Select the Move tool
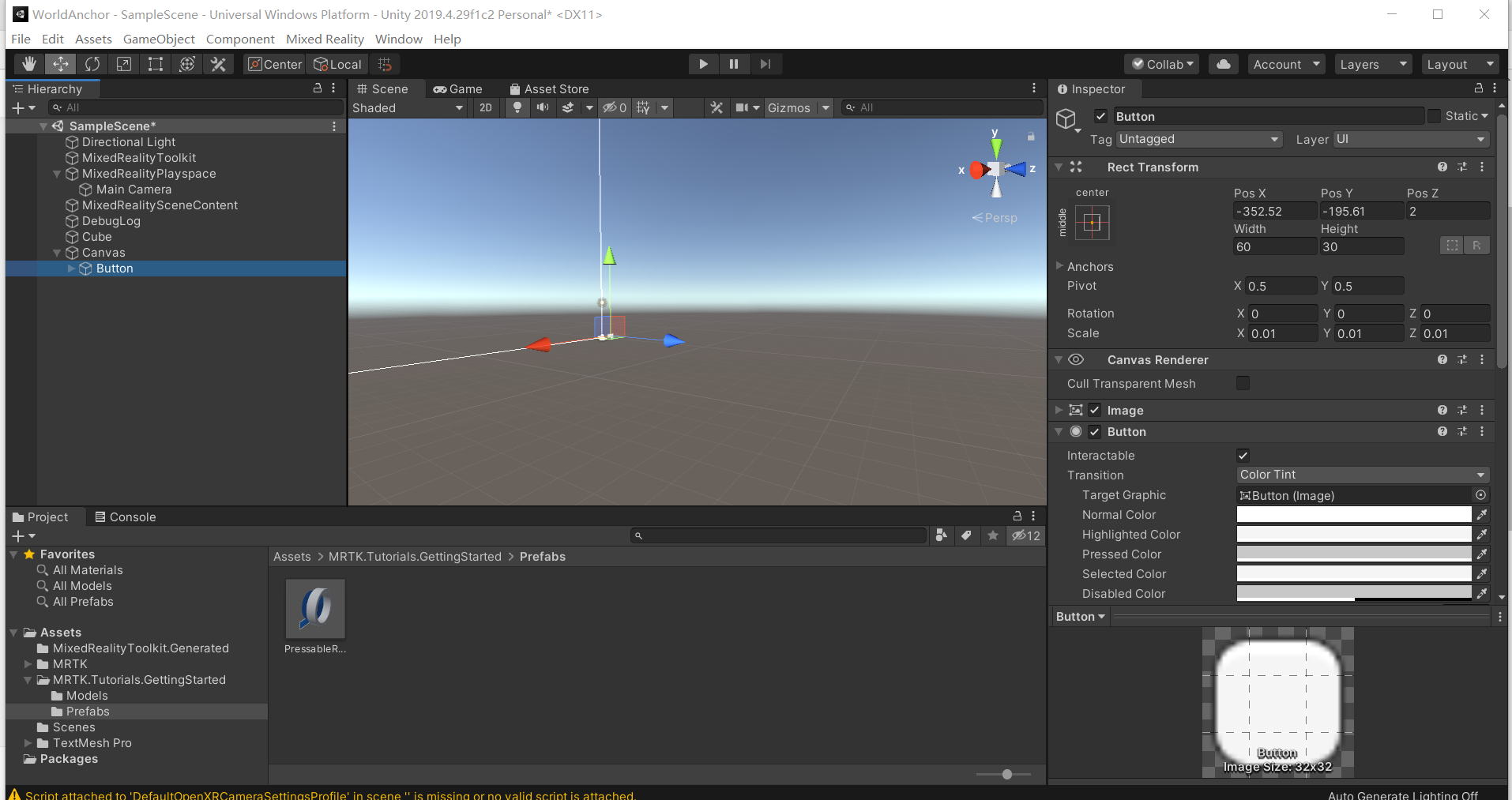The height and width of the screenshot is (800, 1512). [60, 64]
